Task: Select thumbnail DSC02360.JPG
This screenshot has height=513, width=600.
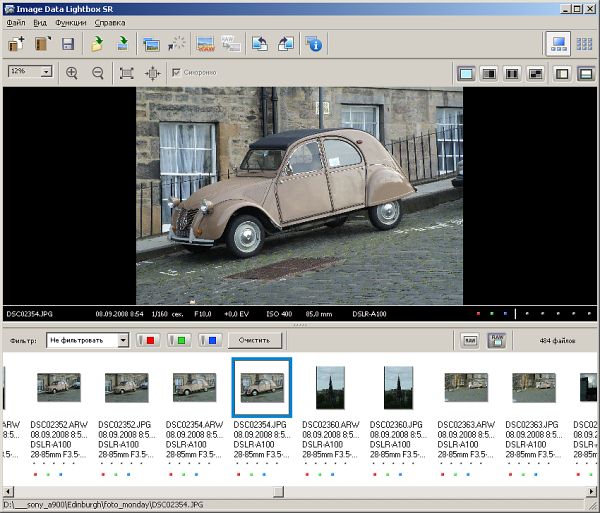Action: click(x=398, y=388)
